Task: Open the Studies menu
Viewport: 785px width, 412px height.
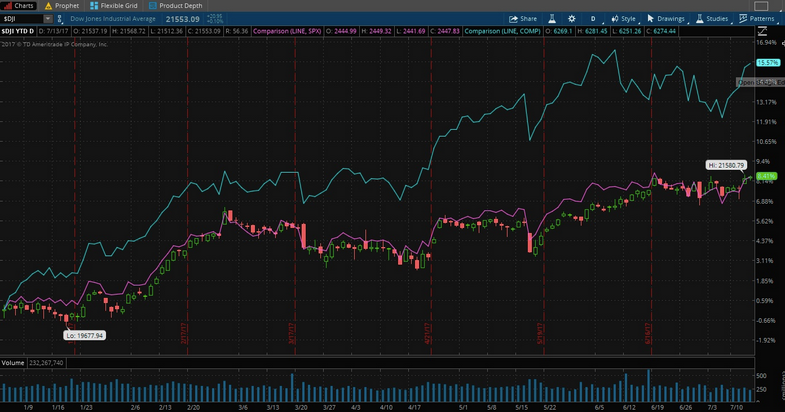Action: (712, 19)
